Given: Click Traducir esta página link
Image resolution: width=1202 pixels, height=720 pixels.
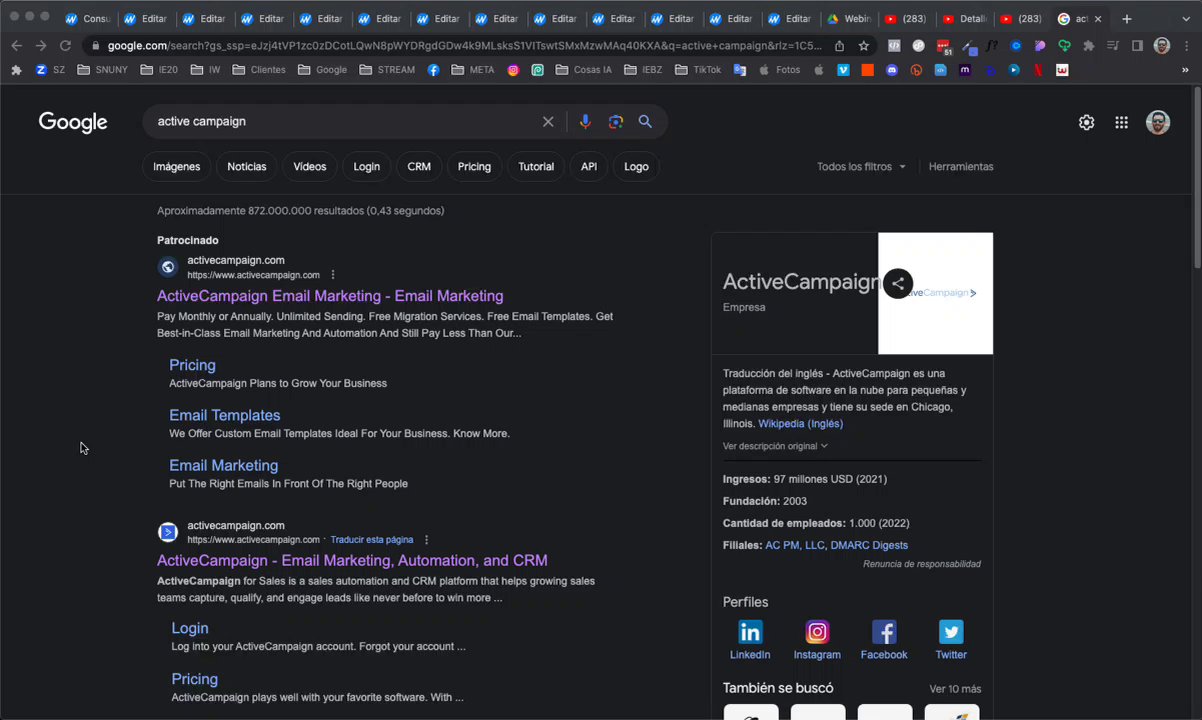Looking at the screenshot, I should coord(372,540).
